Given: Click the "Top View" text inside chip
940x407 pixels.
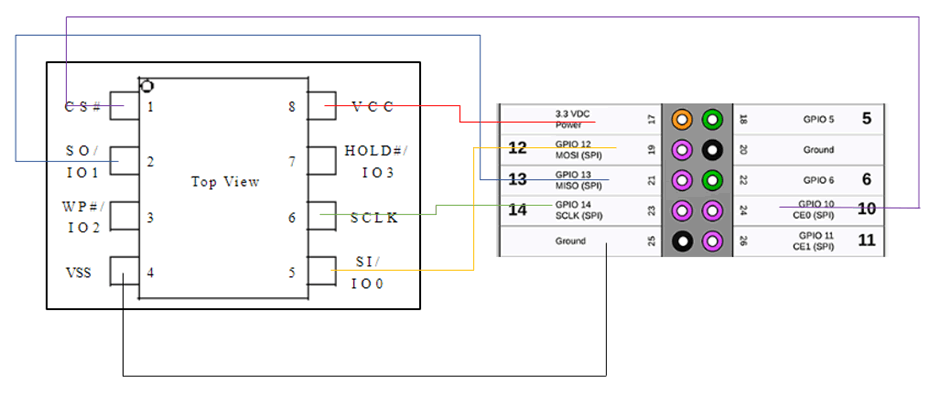Looking at the screenshot, I should pyautogui.click(x=225, y=182).
